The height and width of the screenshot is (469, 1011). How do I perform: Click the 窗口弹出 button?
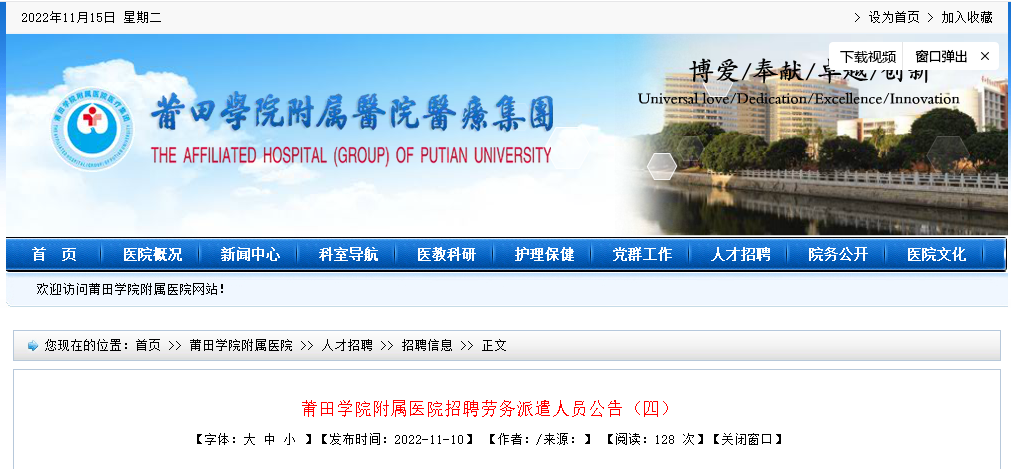click(941, 57)
